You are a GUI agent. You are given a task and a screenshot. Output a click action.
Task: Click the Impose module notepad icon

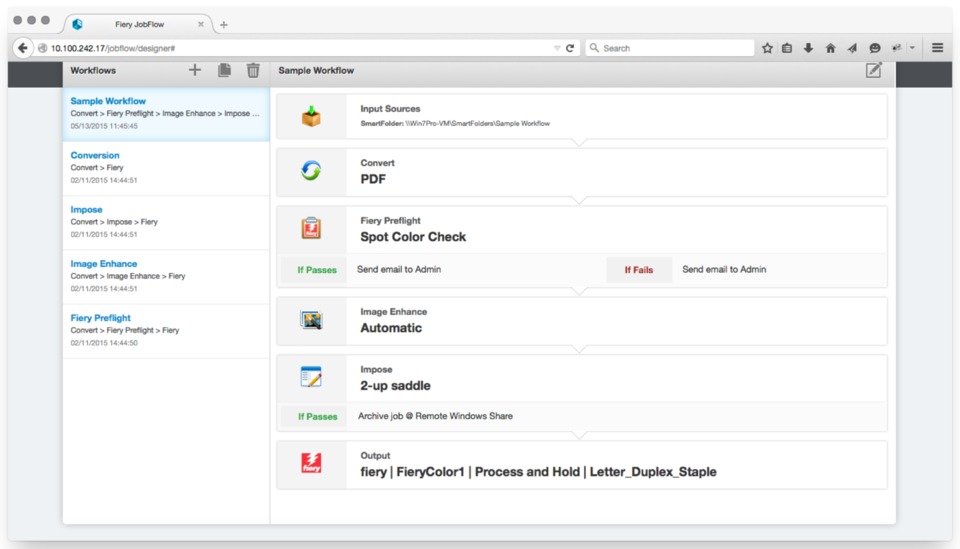point(311,377)
